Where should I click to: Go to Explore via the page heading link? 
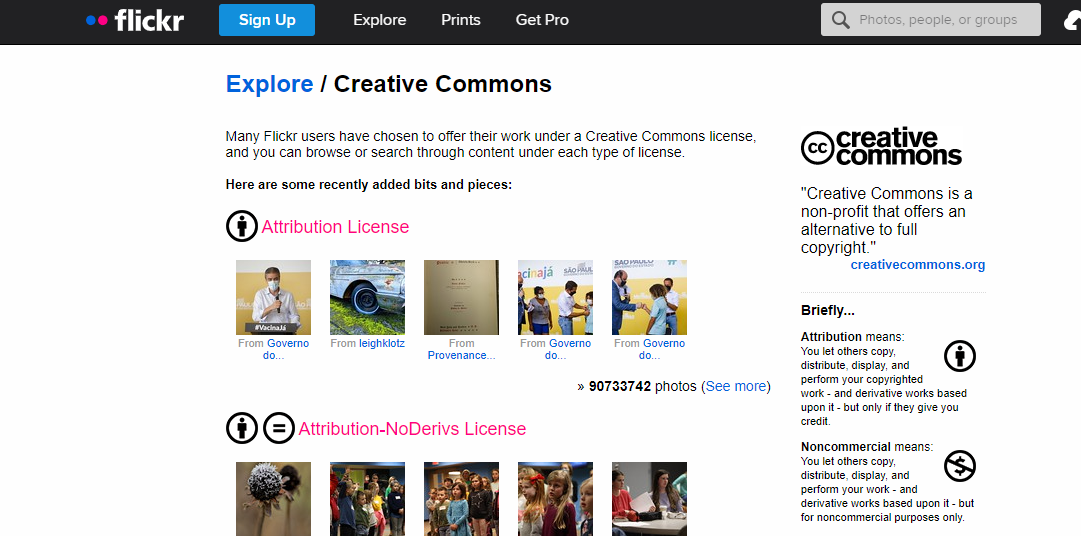coord(270,84)
